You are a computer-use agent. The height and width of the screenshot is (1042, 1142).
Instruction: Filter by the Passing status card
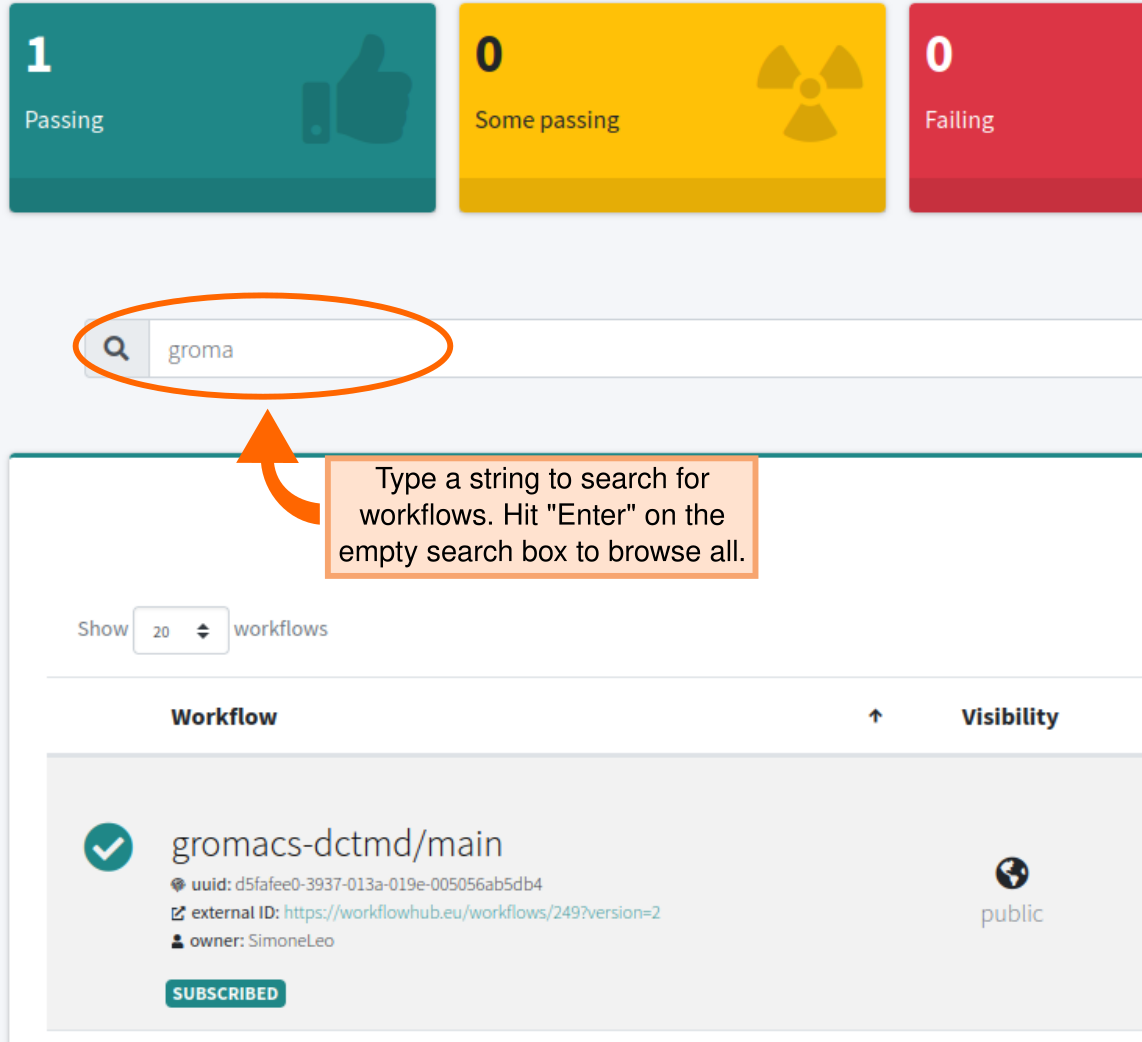(222, 107)
